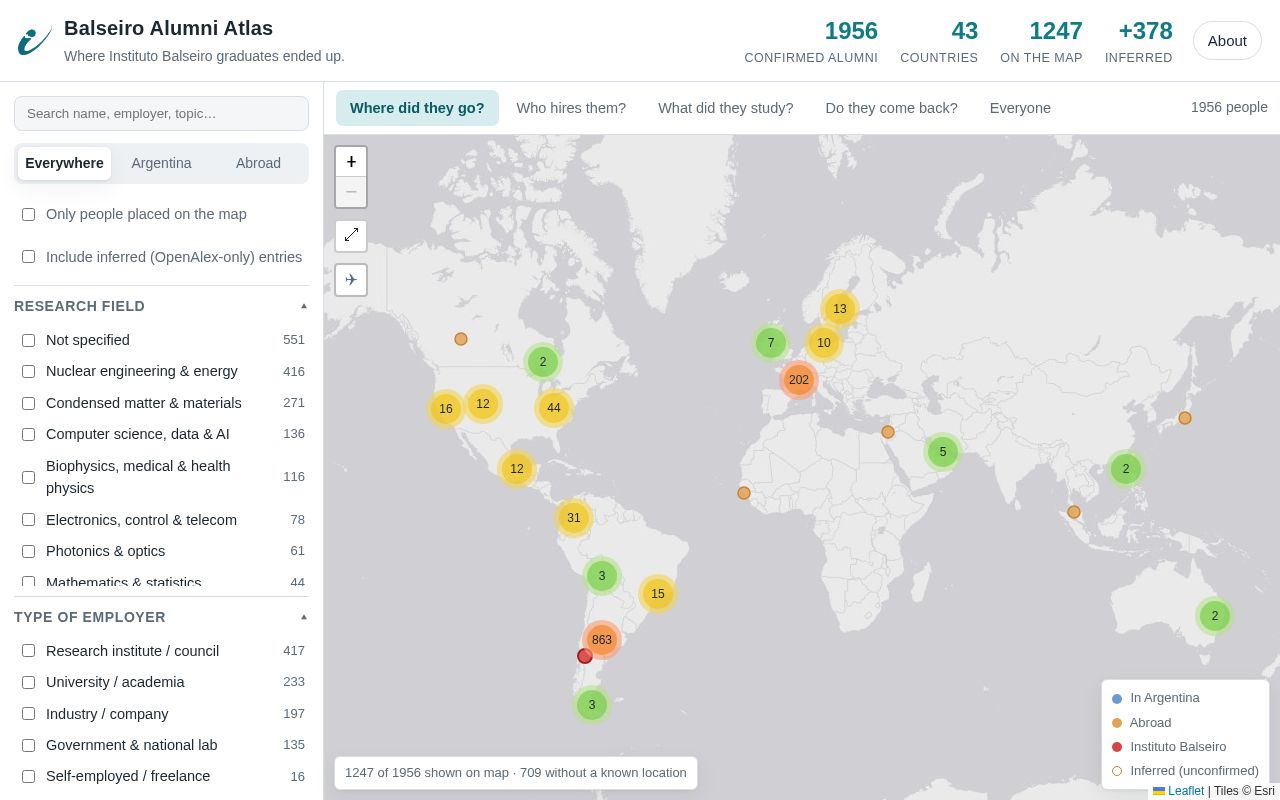This screenshot has height=800, width=1280.
Task: Open the 2 cluster marker in Australia
Action: pos(1215,616)
